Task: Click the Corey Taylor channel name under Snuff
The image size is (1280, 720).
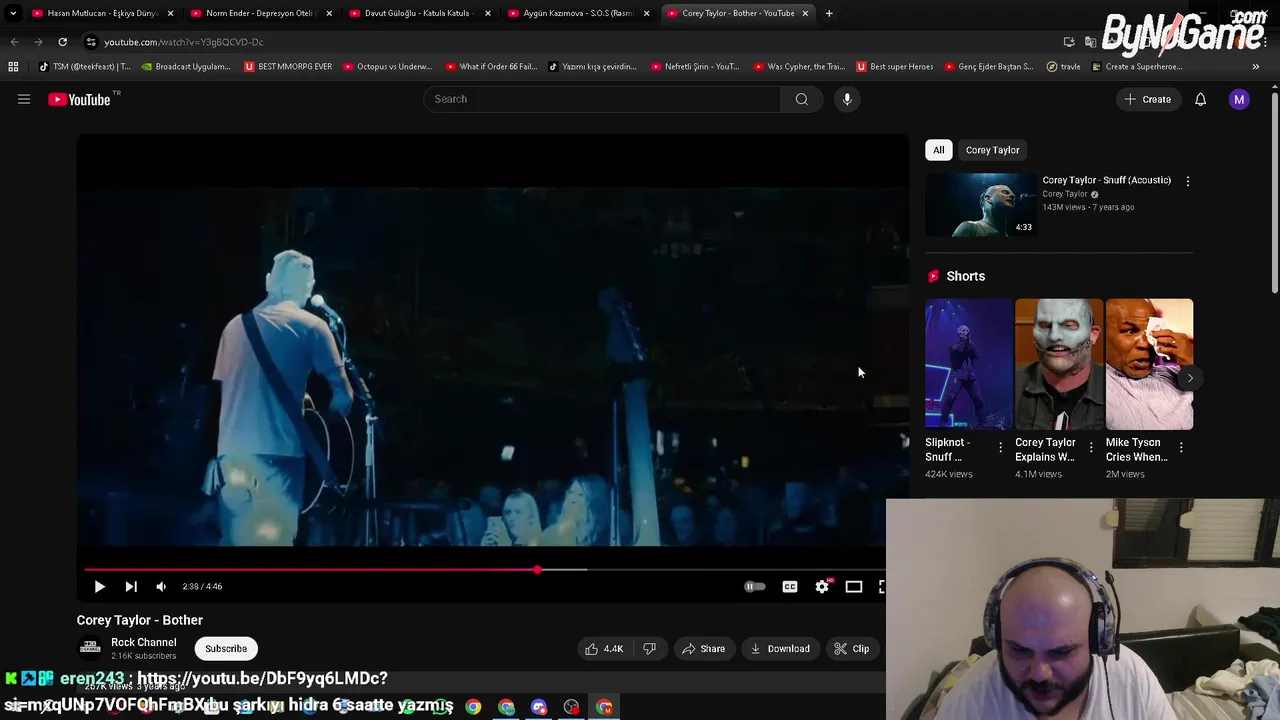Action: click(x=1064, y=194)
